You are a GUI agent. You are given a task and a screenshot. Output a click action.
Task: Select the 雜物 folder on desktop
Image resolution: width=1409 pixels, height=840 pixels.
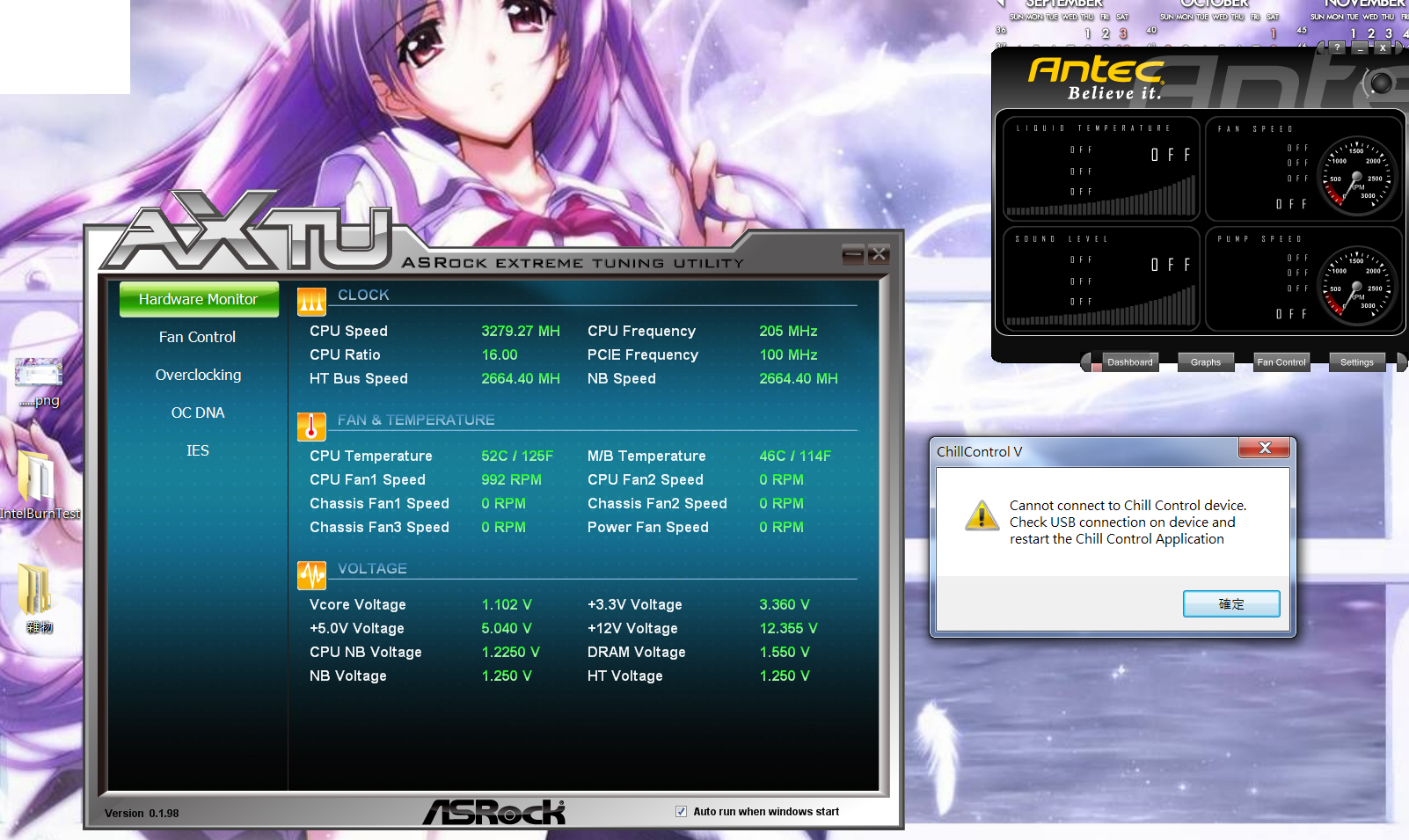[x=39, y=597]
